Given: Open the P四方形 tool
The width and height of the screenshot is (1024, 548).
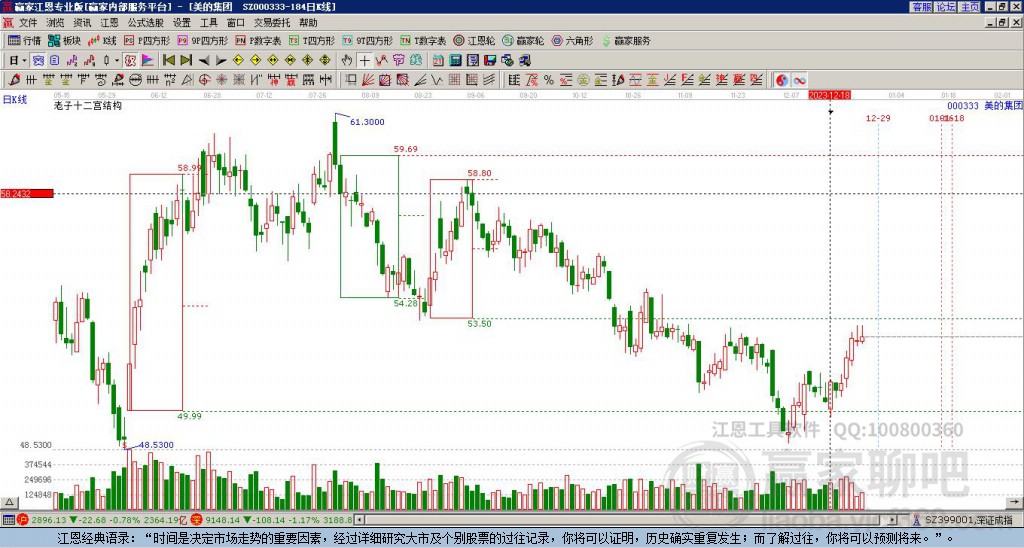Looking at the screenshot, I should (x=147, y=40).
